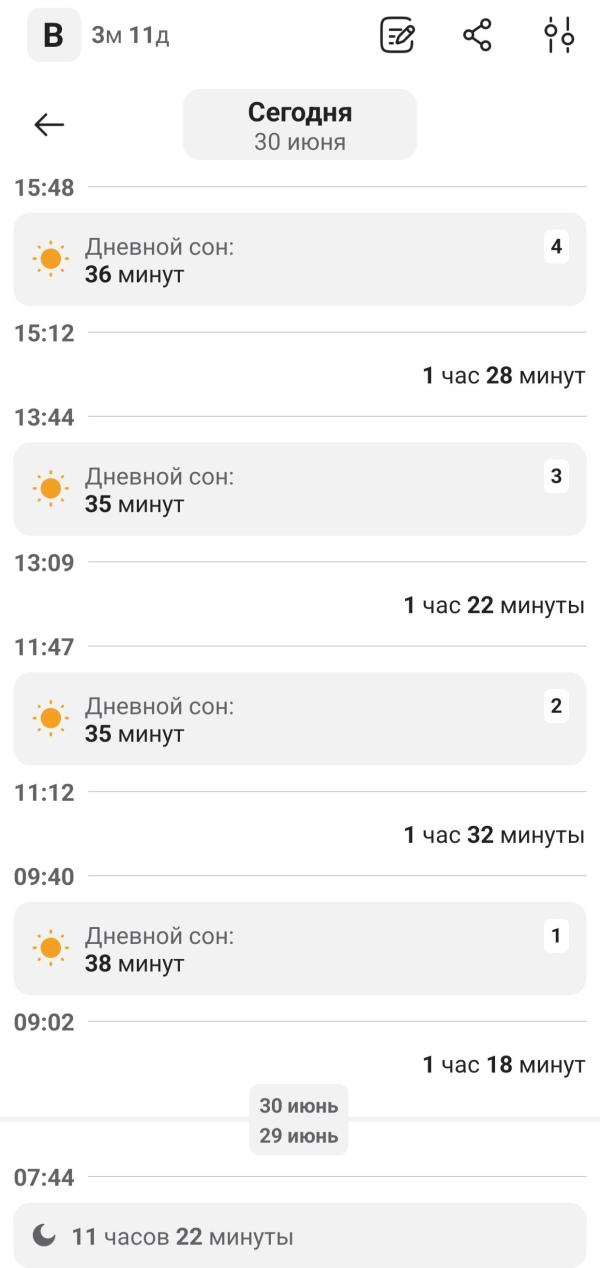Open the nap card numbered 3
The height and width of the screenshot is (1268, 600).
click(300, 489)
